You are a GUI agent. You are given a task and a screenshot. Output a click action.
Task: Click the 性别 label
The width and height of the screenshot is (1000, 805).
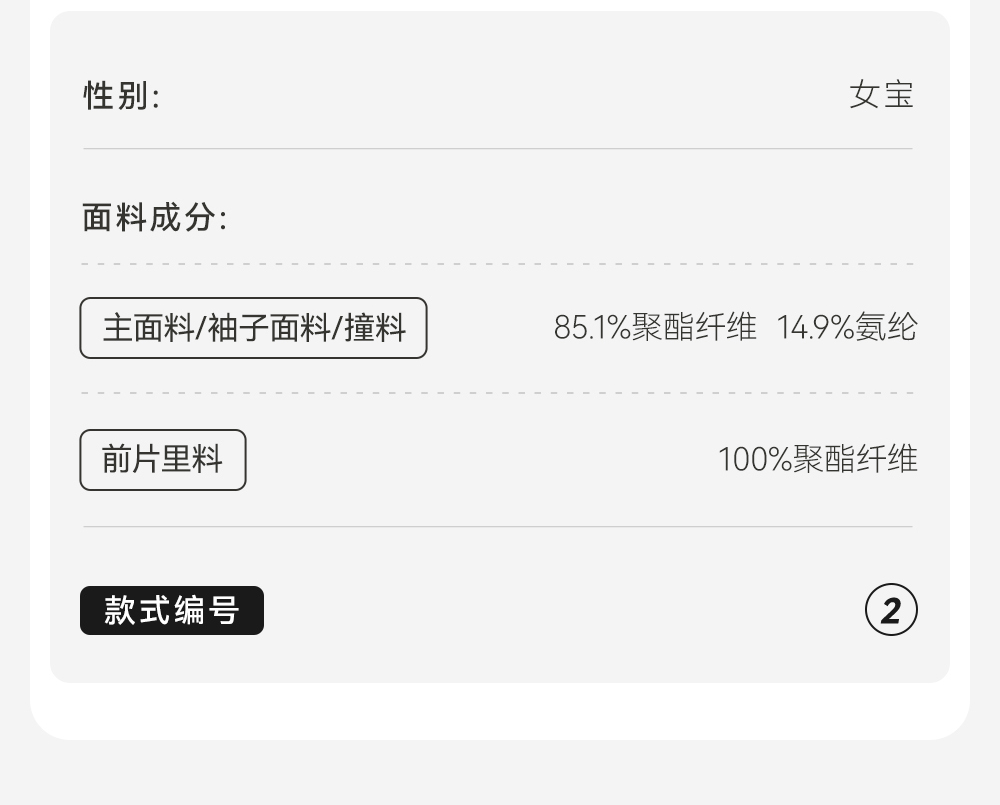pos(121,96)
